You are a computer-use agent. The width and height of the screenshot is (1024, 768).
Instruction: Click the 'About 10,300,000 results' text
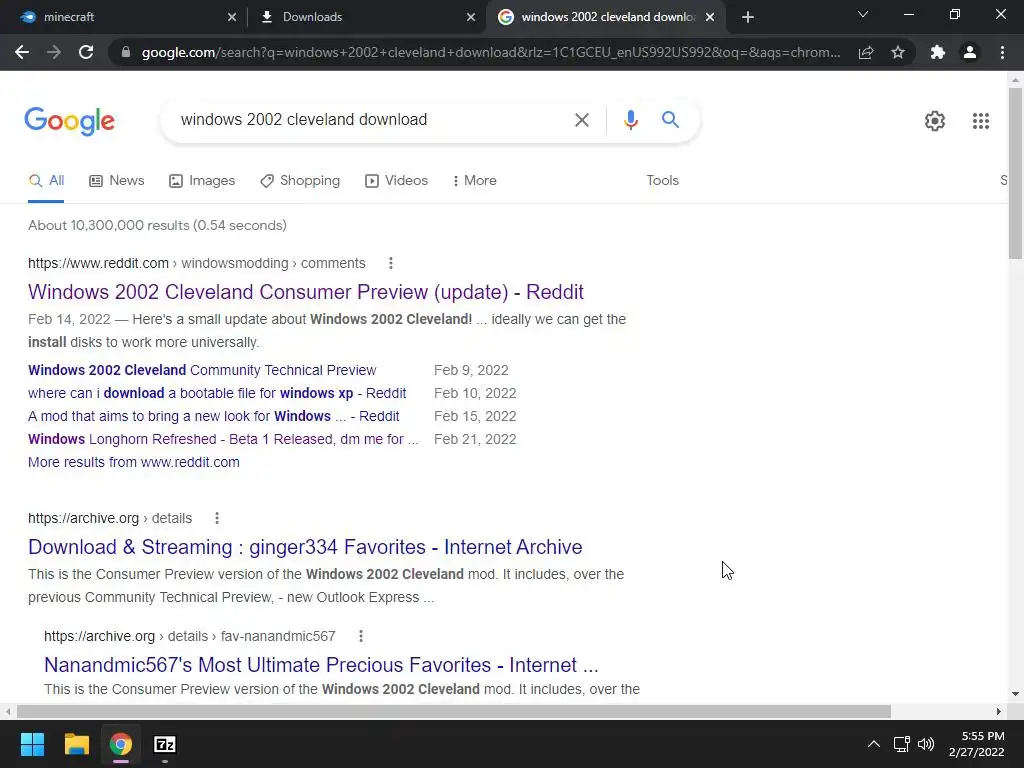[x=157, y=225]
